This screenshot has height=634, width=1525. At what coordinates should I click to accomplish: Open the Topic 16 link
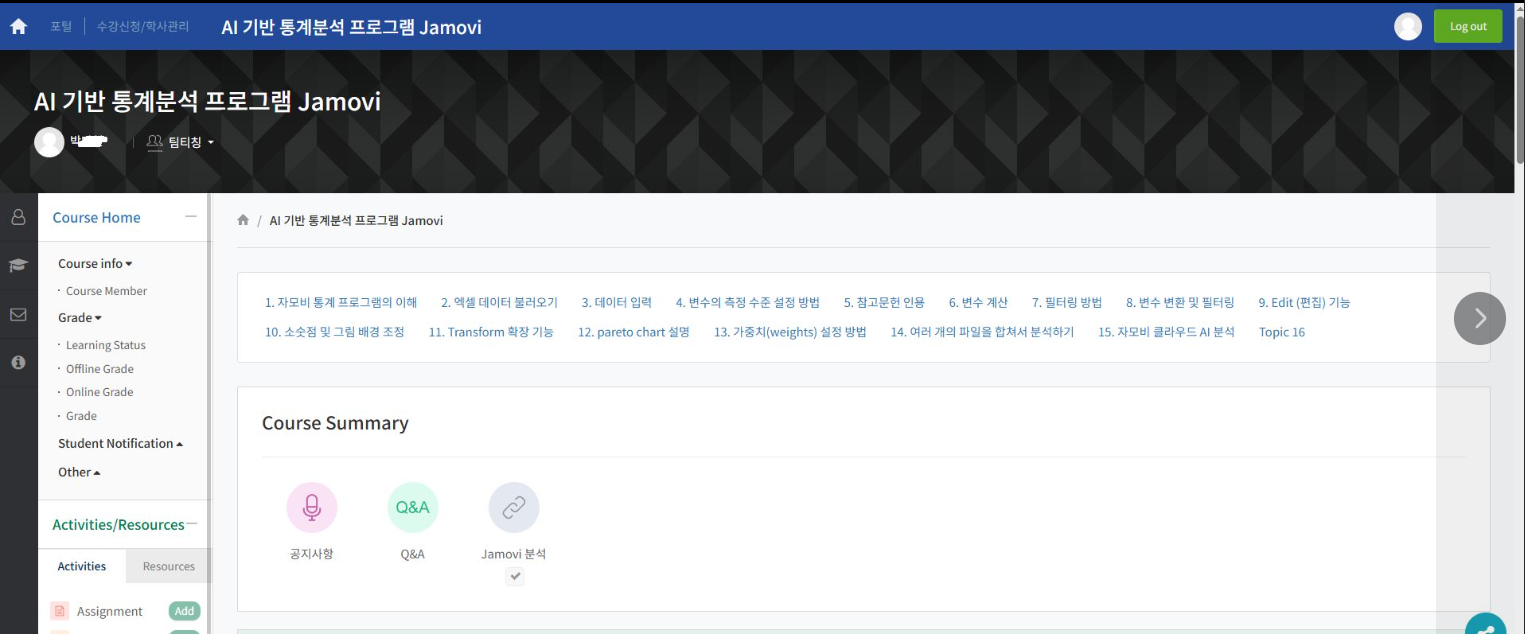pos(1282,332)
